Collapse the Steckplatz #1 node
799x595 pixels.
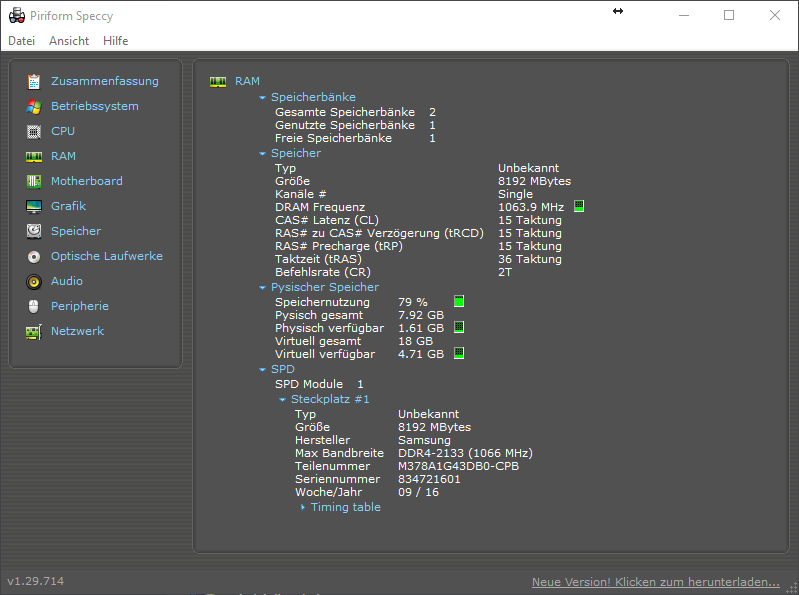pos(282,400)
